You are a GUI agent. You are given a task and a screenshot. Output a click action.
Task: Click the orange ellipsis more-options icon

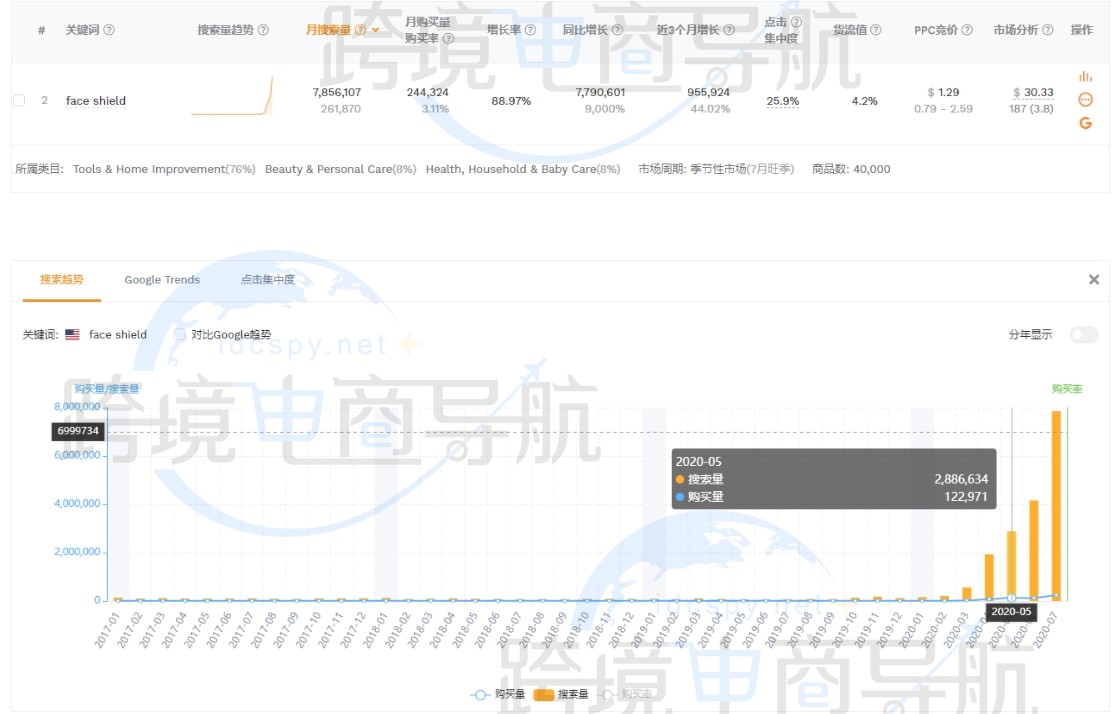tap(1085, 100)
